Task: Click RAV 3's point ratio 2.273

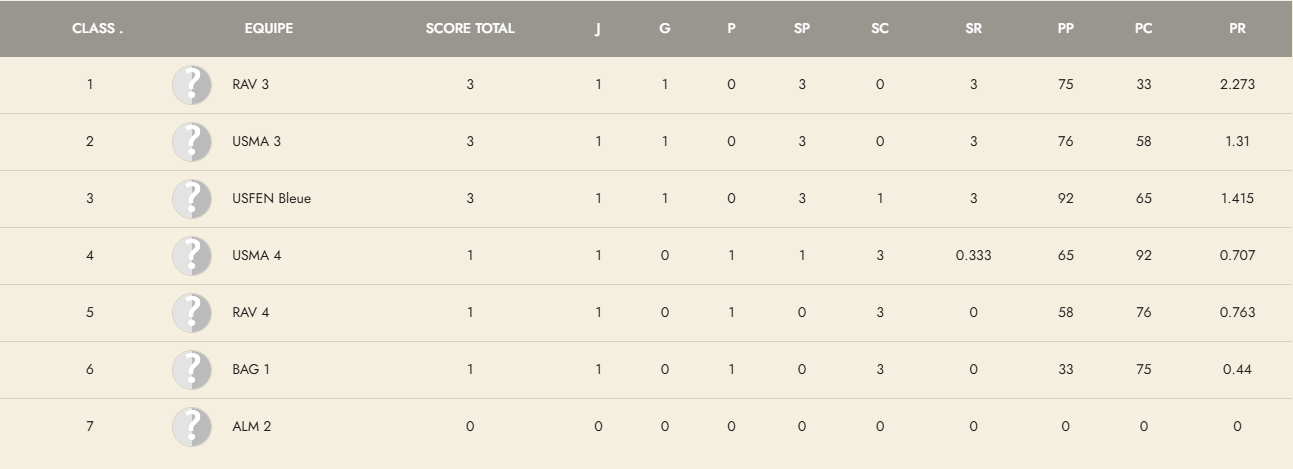Action: pyautogui.click(x=1237, y=85)
